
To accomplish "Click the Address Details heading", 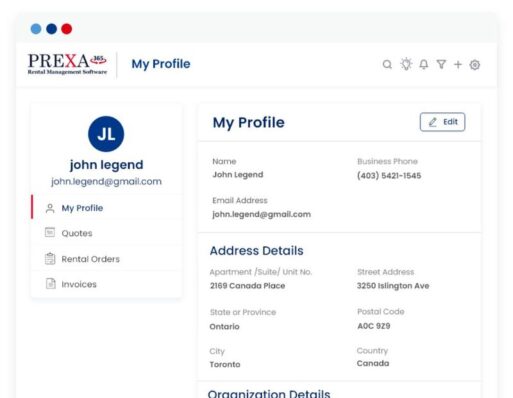I will (x=257, y=251).
